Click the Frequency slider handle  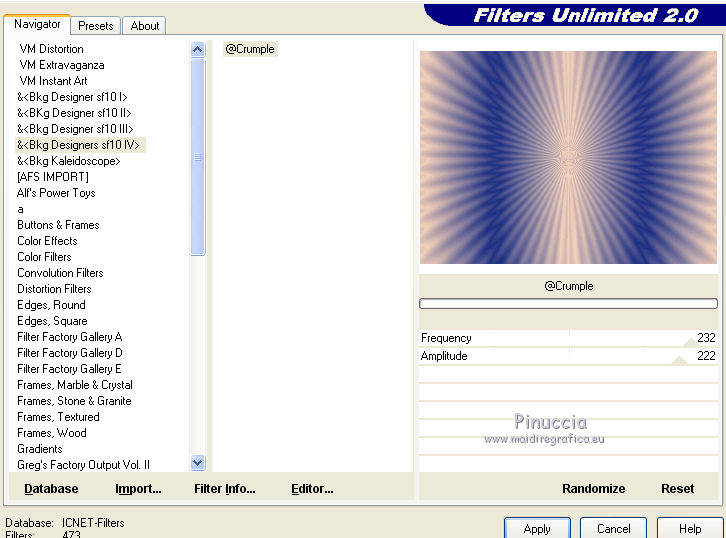coord(691,342)
